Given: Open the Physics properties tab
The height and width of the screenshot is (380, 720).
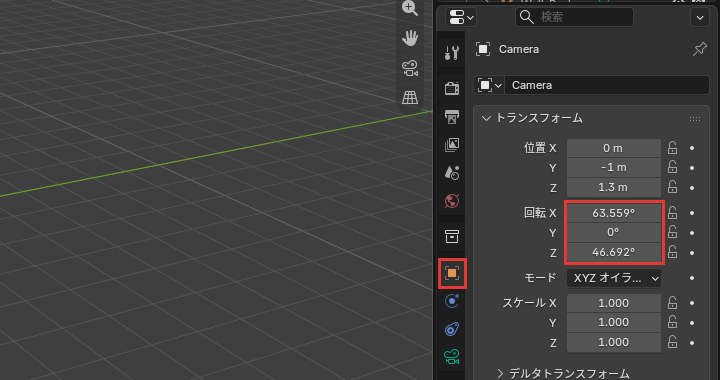Looking at the screenshot, I should point(452,301).
